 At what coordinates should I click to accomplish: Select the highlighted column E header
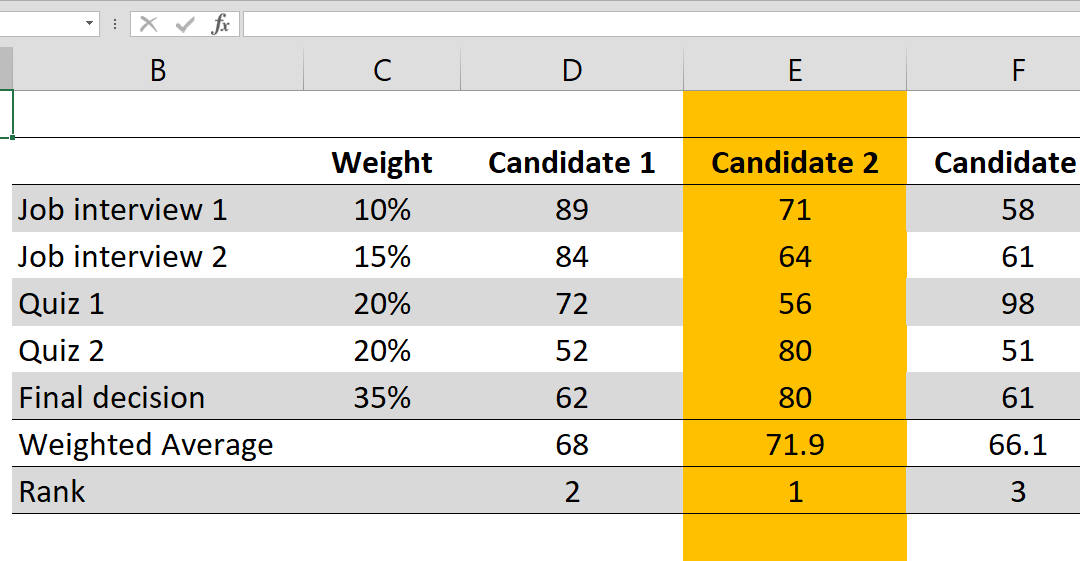[x=795, y=70]
